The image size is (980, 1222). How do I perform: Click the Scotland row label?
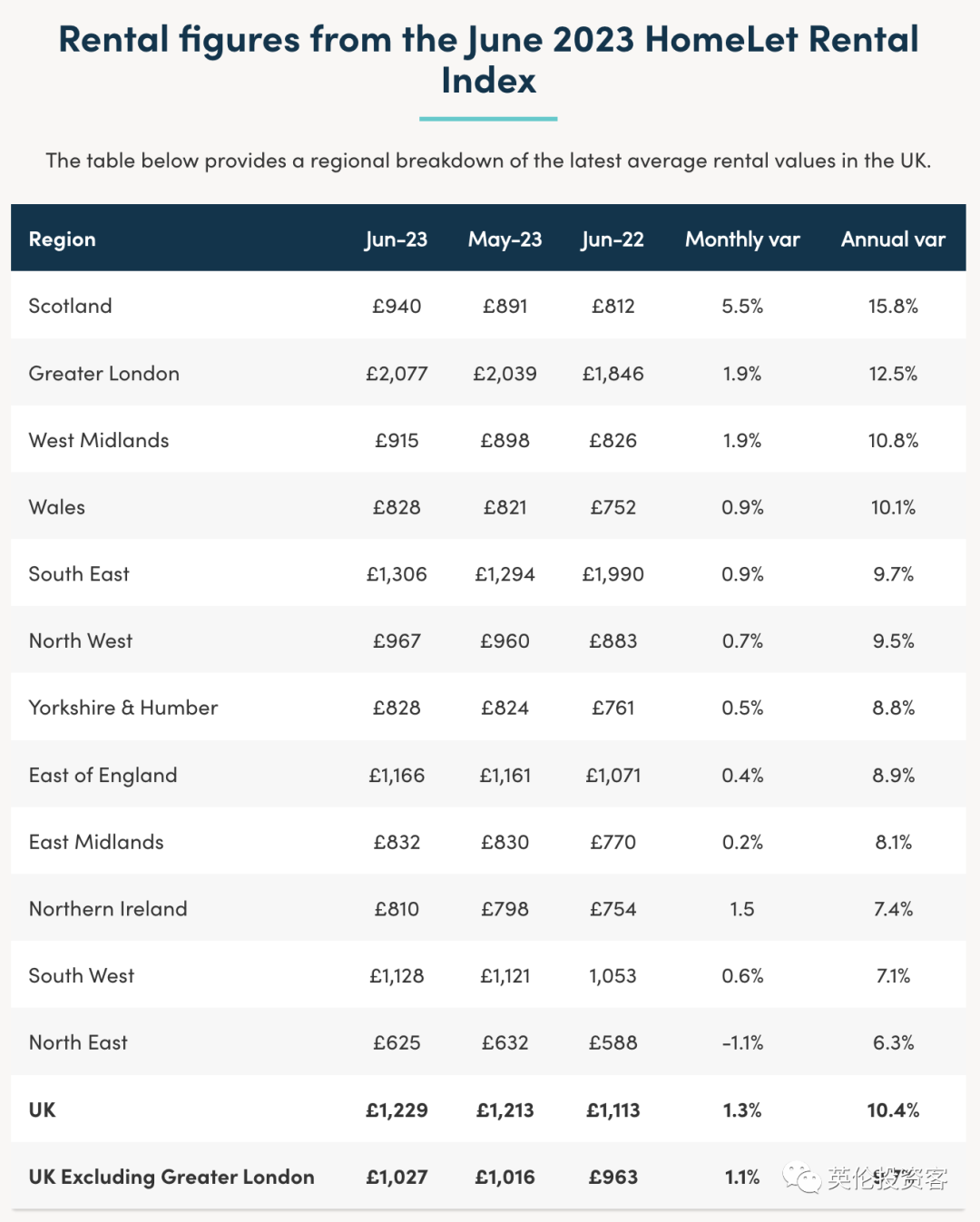point(70,306)
